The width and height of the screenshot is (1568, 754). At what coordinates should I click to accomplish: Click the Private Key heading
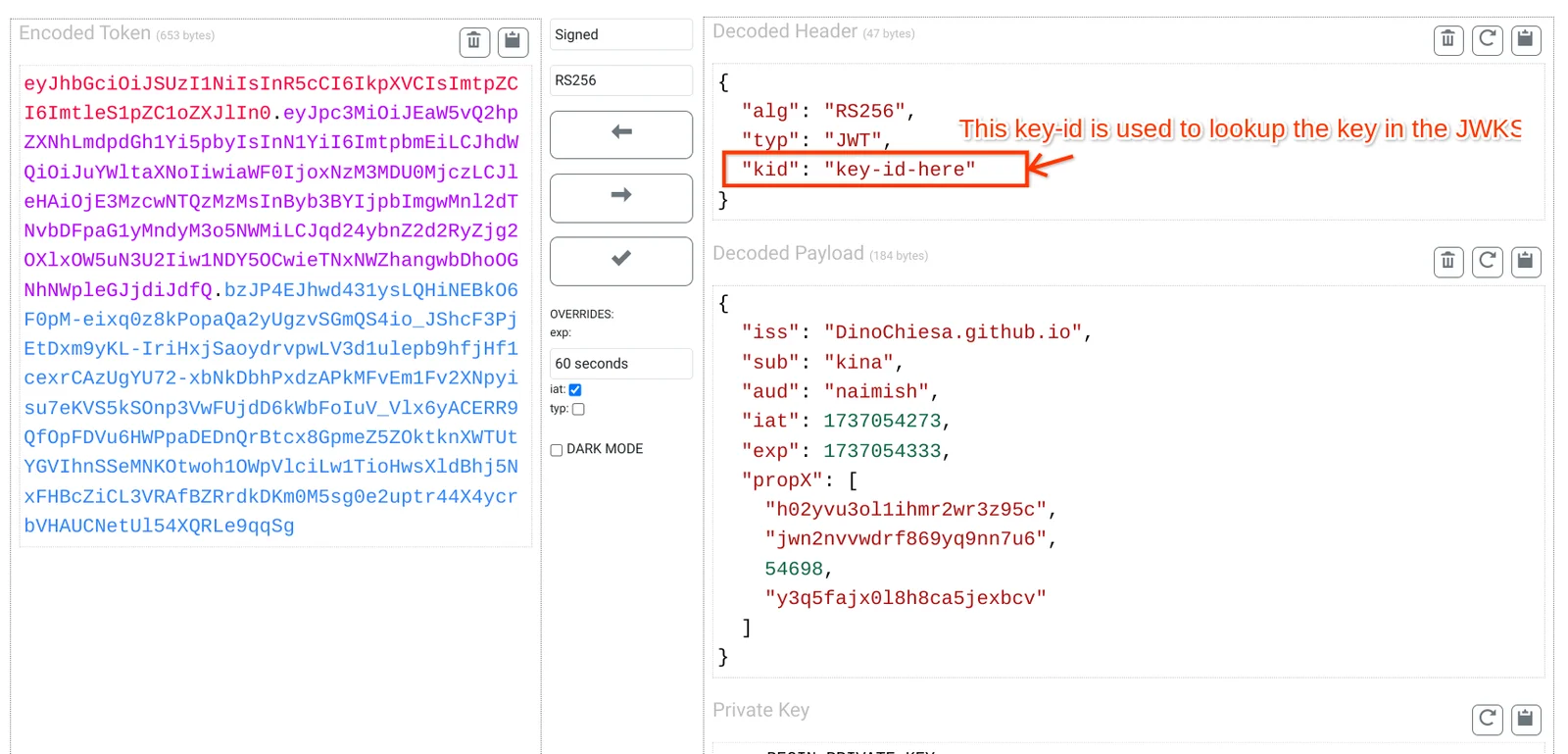coord(761,710)
